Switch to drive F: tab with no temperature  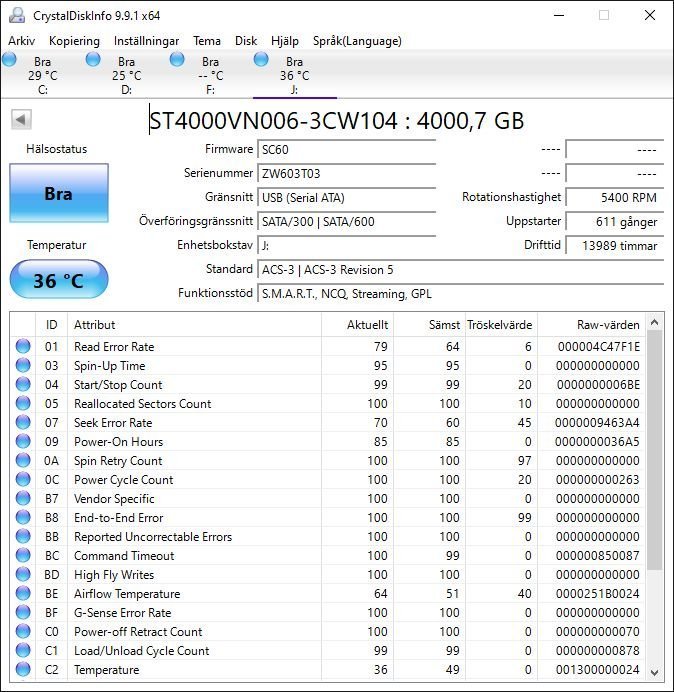tap(211, 75)
